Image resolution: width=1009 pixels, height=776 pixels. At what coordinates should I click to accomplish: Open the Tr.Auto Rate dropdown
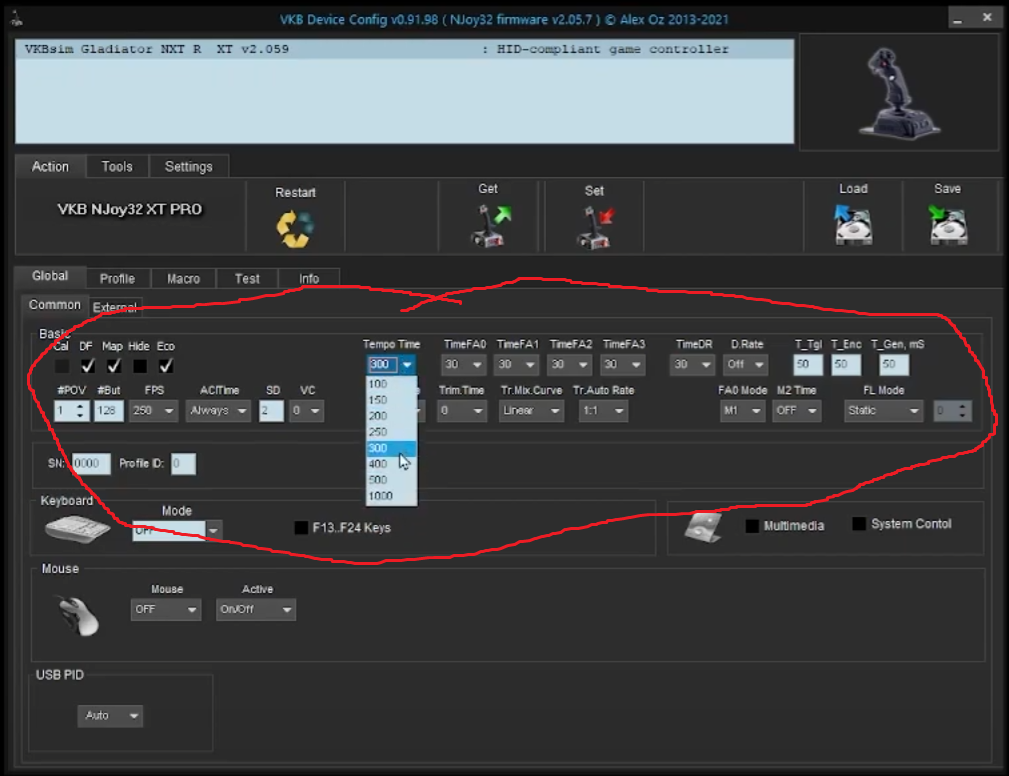602,411
